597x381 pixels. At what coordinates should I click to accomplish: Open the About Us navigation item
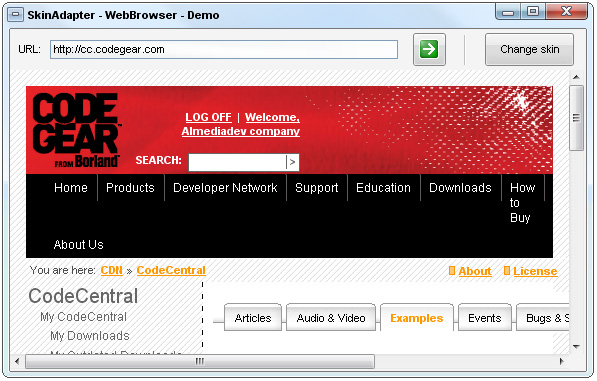point(78,244)
